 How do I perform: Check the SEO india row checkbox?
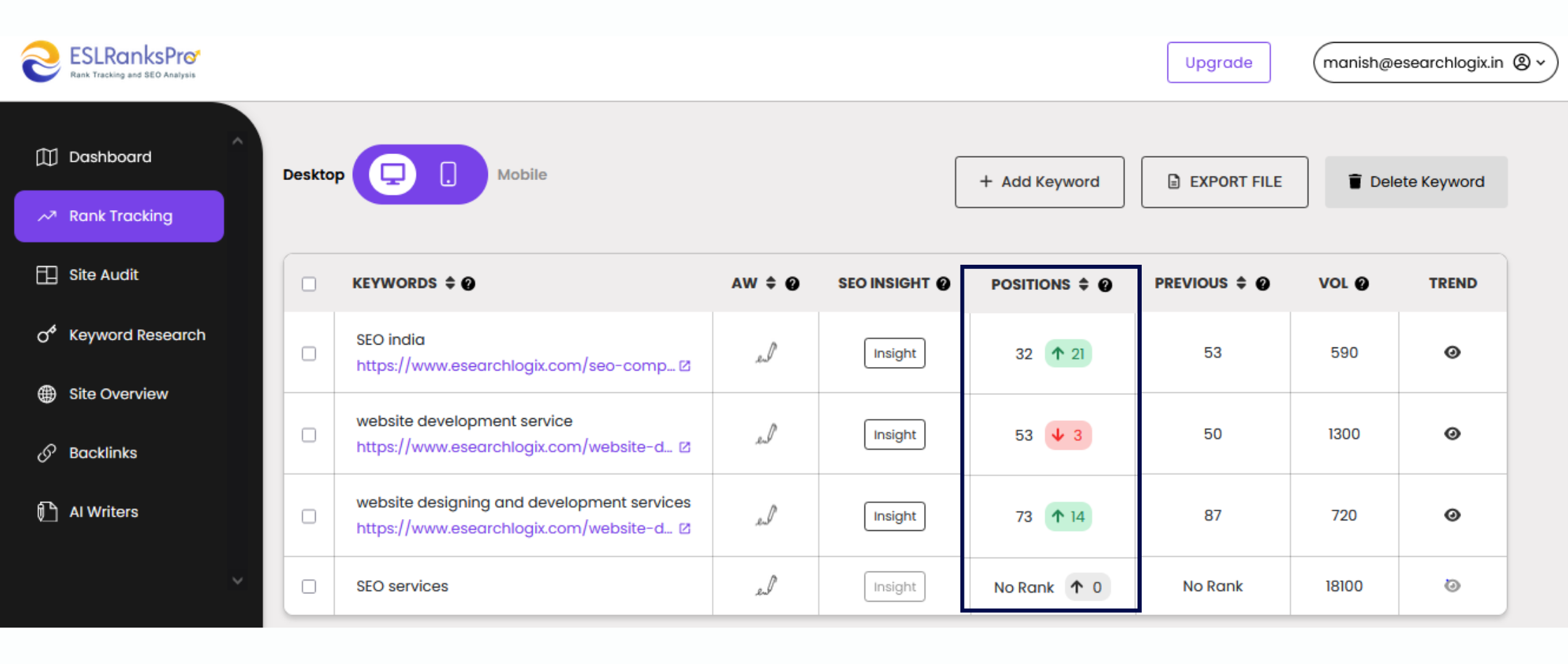[x=309, y=354]
